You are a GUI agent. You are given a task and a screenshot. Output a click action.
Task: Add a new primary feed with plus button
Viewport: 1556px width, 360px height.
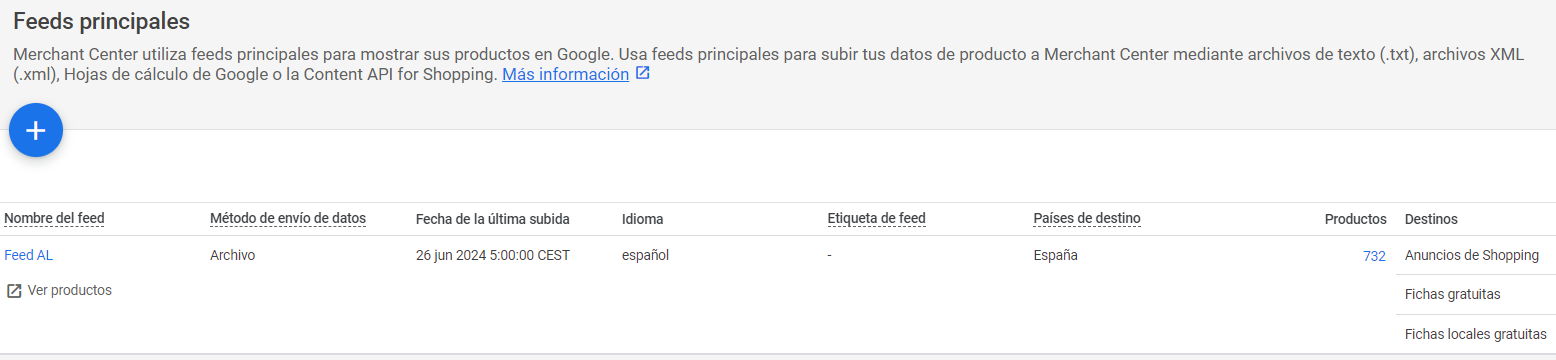coord(36,130)
